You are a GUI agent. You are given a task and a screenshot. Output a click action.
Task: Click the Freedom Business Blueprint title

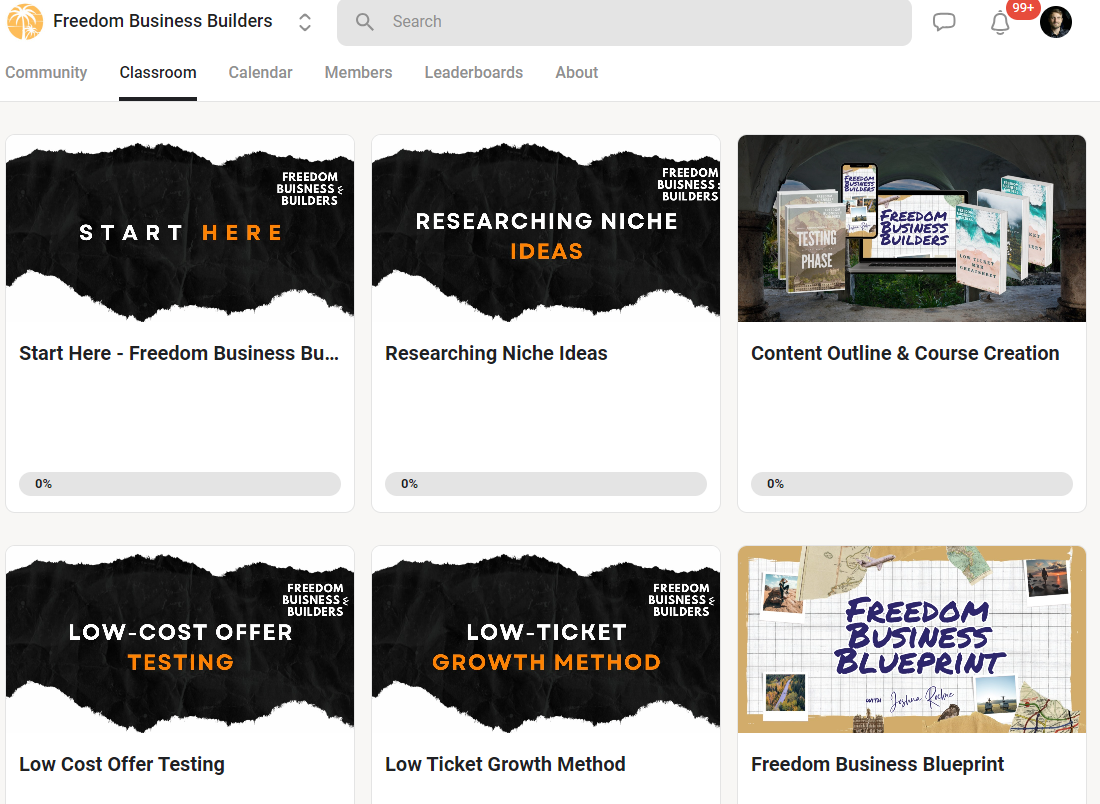tap(878, 764)
